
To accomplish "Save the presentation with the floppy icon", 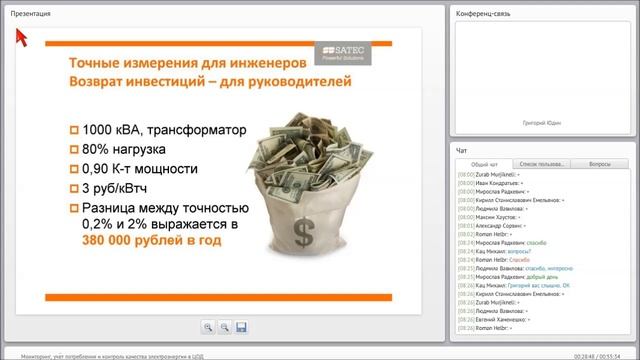I will [241, 327].
